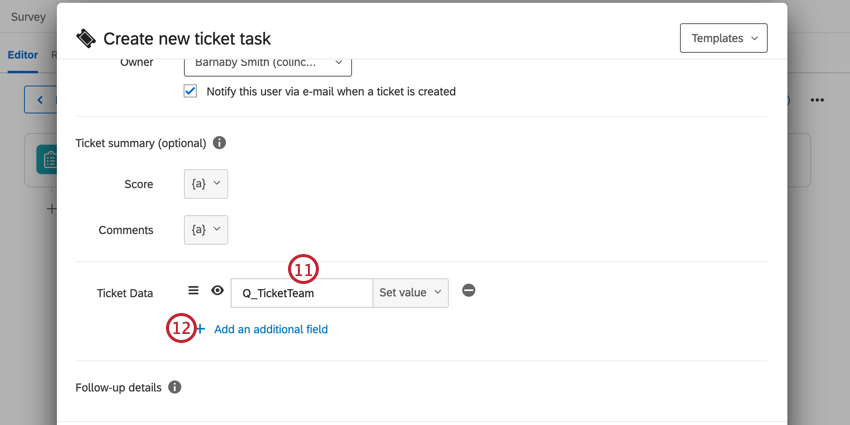Toggle the eye visibility of Q_TicketTeam field
This screenshot has width=850, height=425.
217,291
